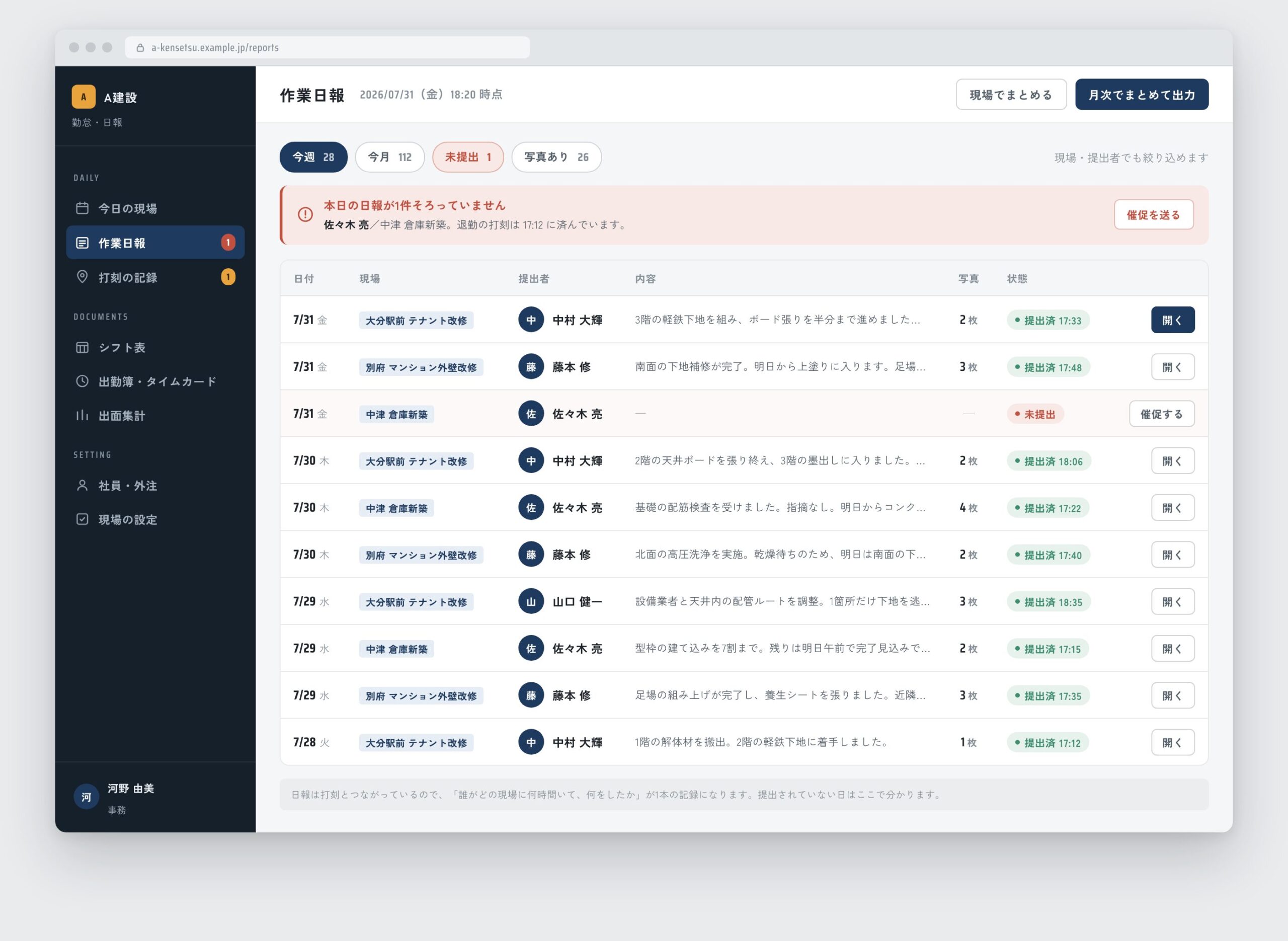The width and height of the screenshot is (1288, 941).
Task: Open the report submitted at 18:06
Action: click(x=1172, y=461)
